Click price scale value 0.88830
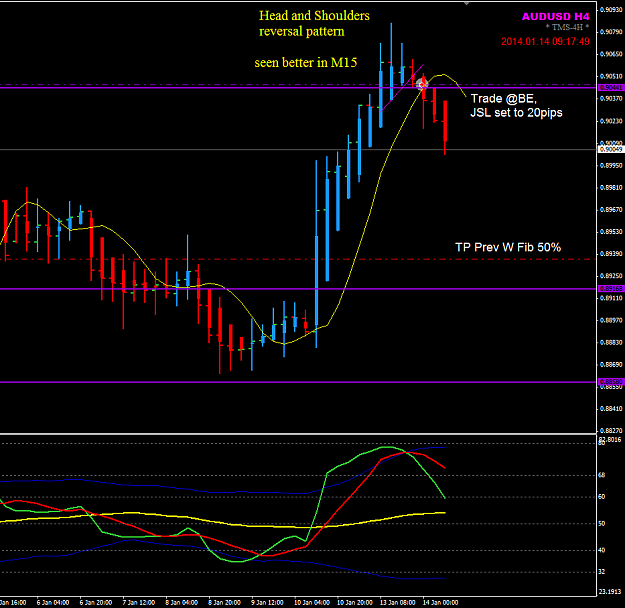Viewport: 625px width, 608px height. click(611, 342)
